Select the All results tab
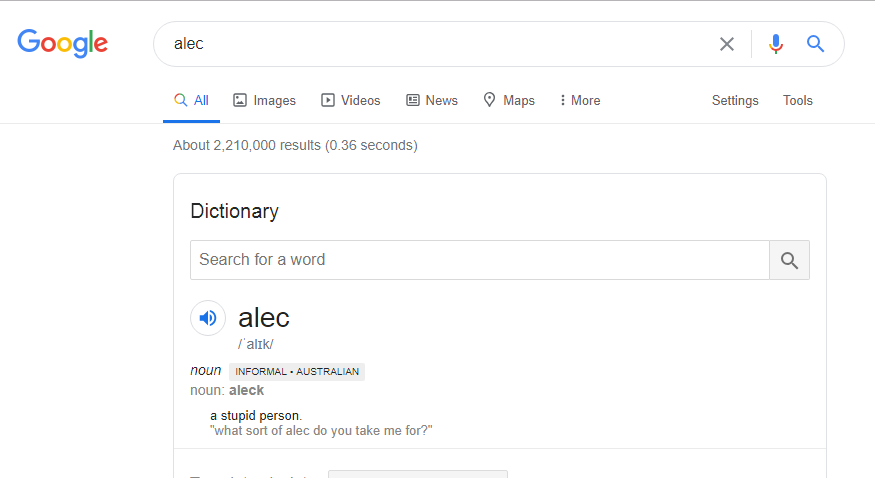Viewport: 875px width, 478px height. [x=191, y=100]
